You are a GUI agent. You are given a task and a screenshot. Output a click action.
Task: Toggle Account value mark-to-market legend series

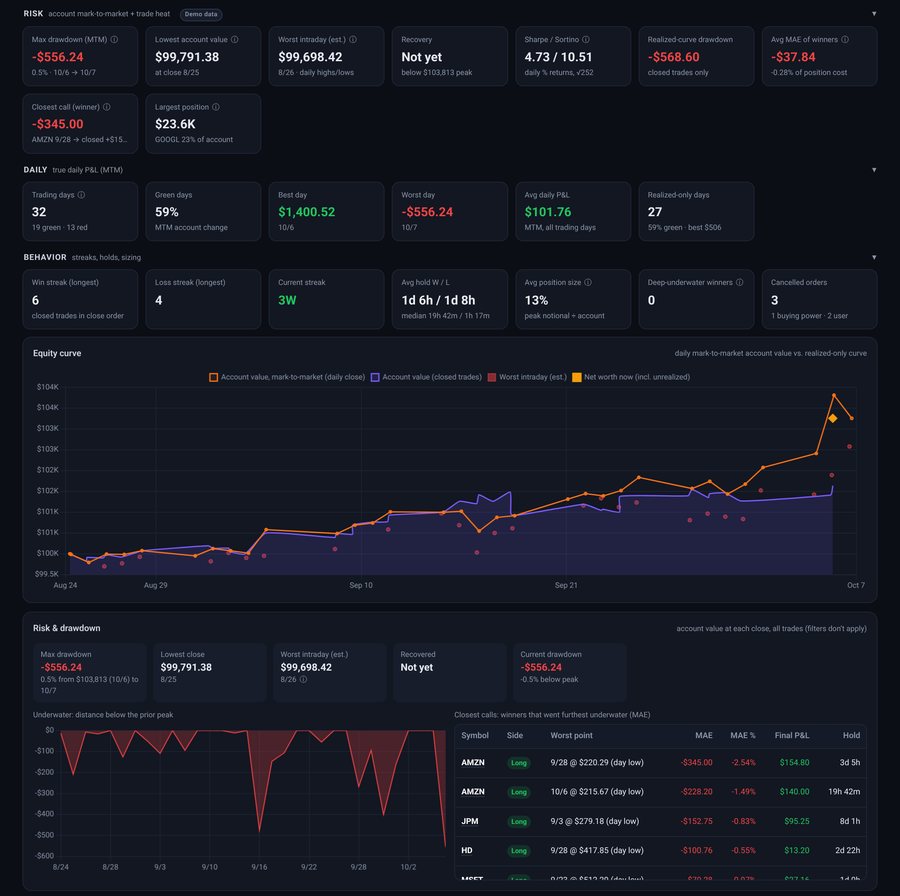(x=287, y=377)
